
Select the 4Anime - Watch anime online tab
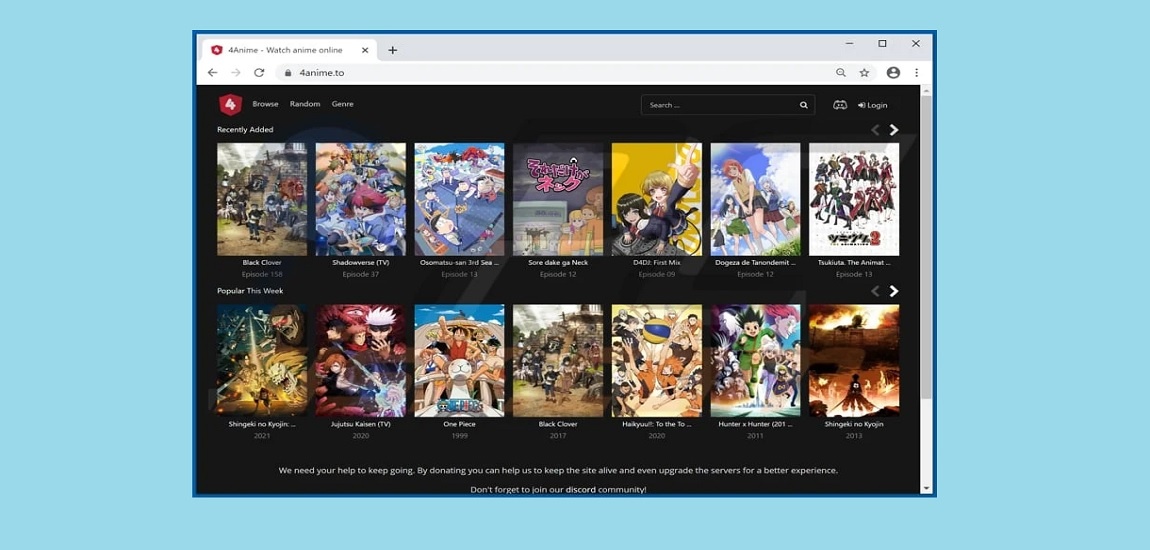[288, 50]
